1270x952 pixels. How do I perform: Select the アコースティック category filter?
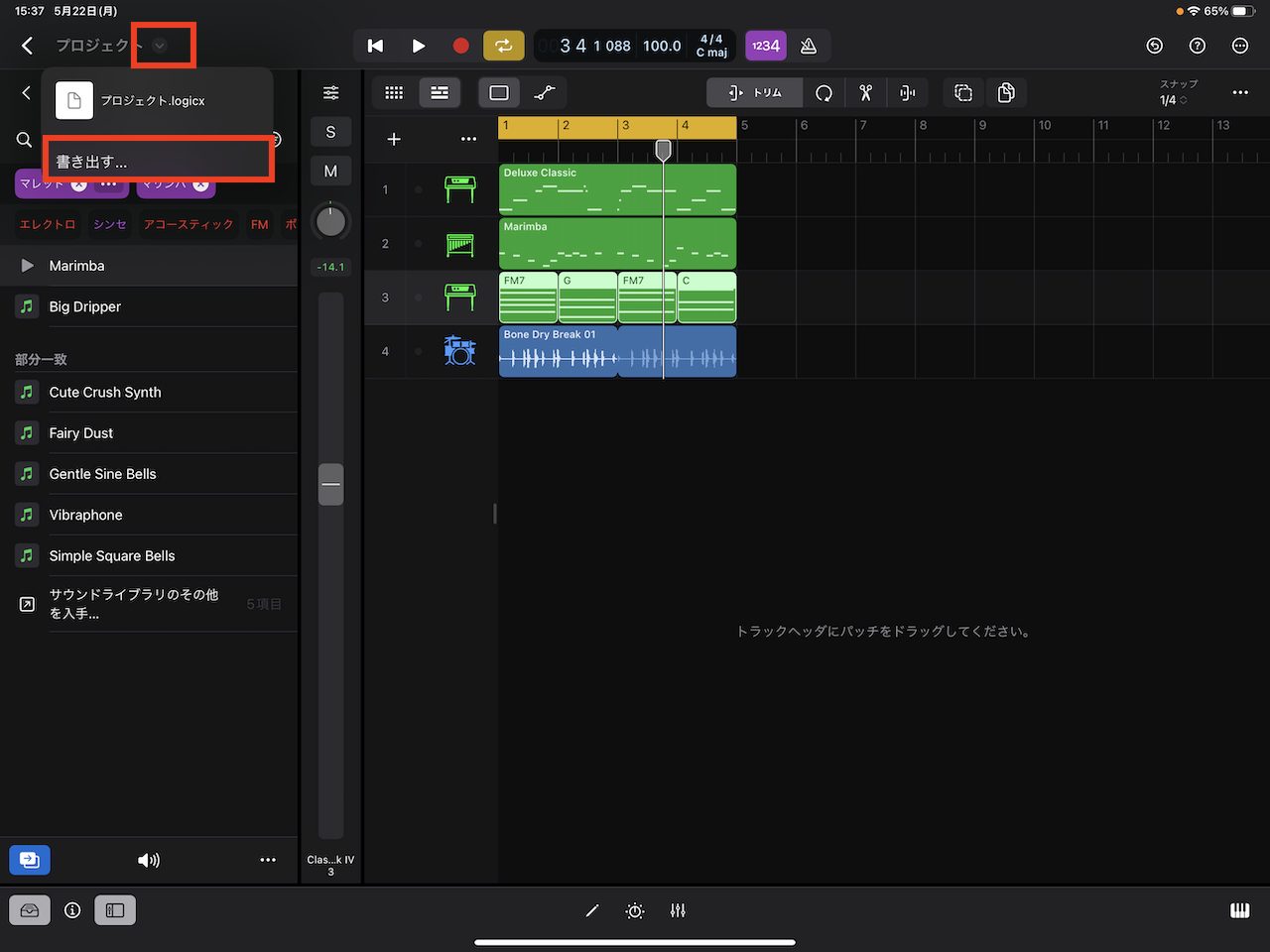[188, 224]
